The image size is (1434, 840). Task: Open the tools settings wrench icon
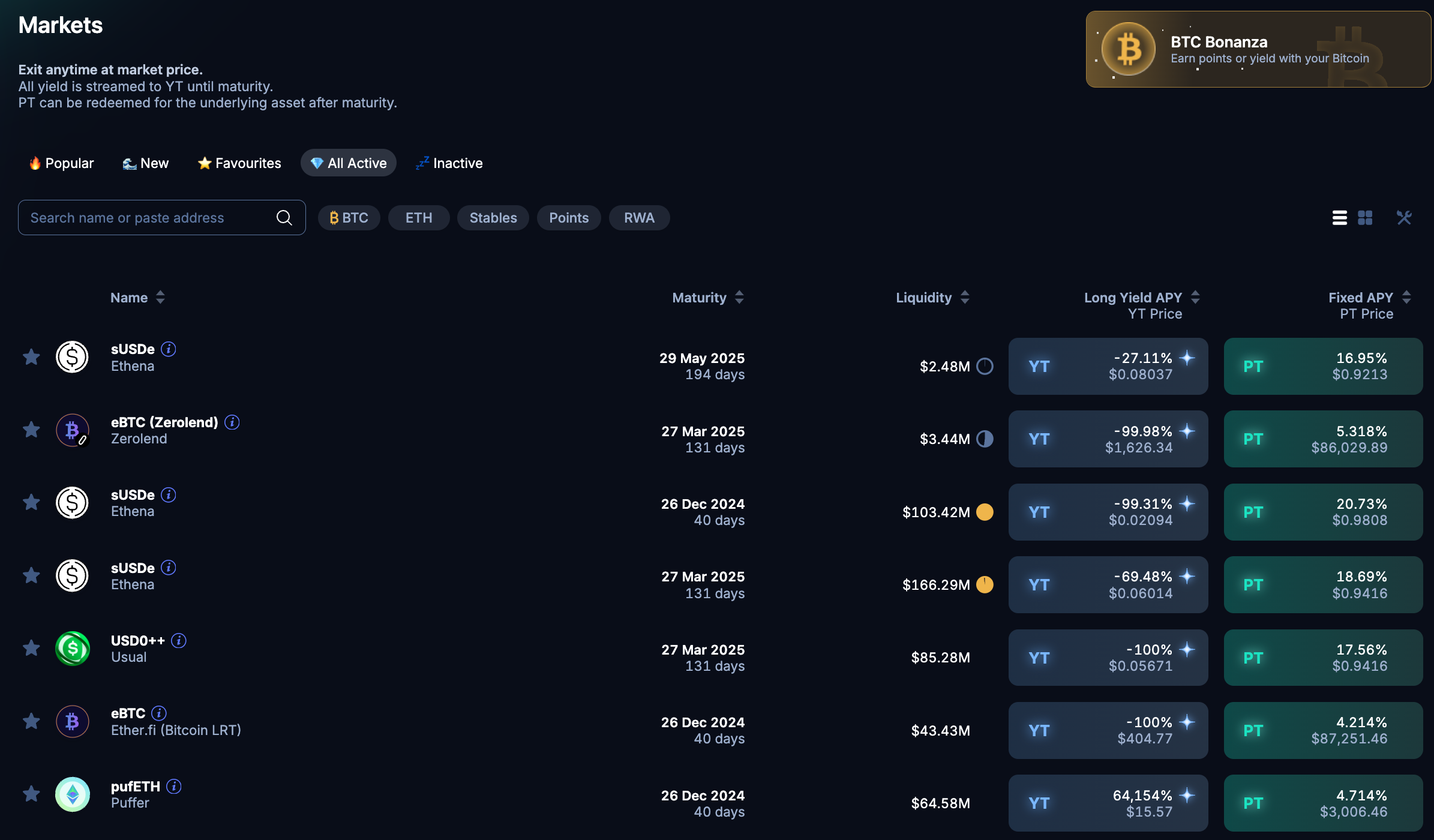tap(1404, 218)
